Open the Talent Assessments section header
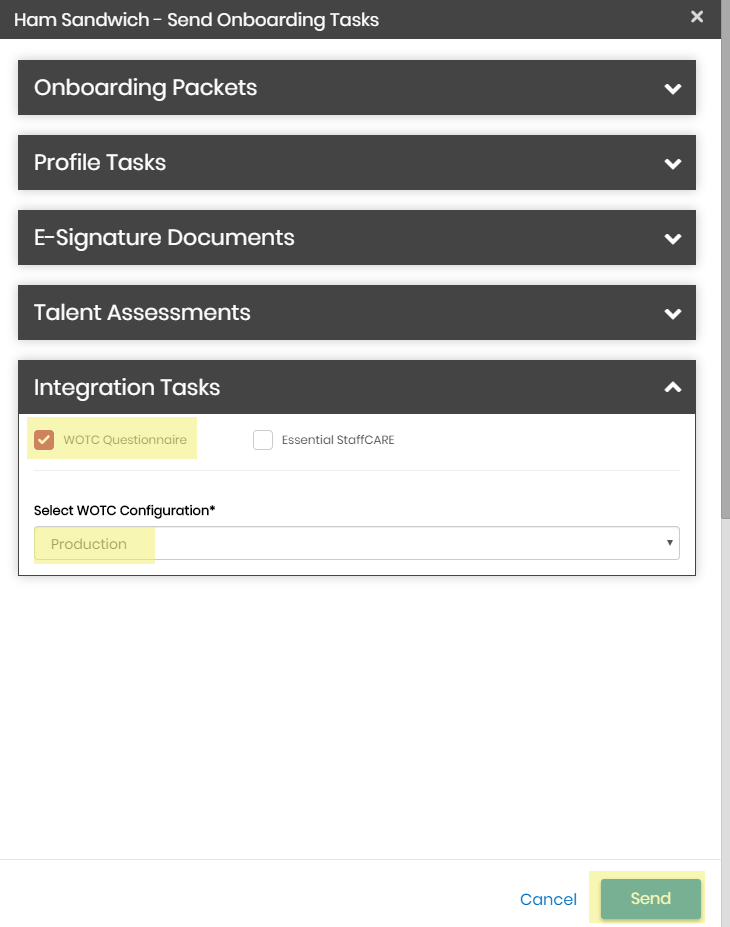The image size is (730, 927). [356, 313]
